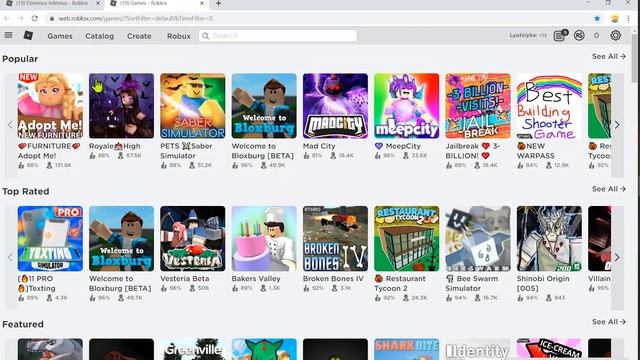This screenshot has width=640, height=360.
Task: Open the Greenville featured game thumbnail
Action: pos(193,349)
